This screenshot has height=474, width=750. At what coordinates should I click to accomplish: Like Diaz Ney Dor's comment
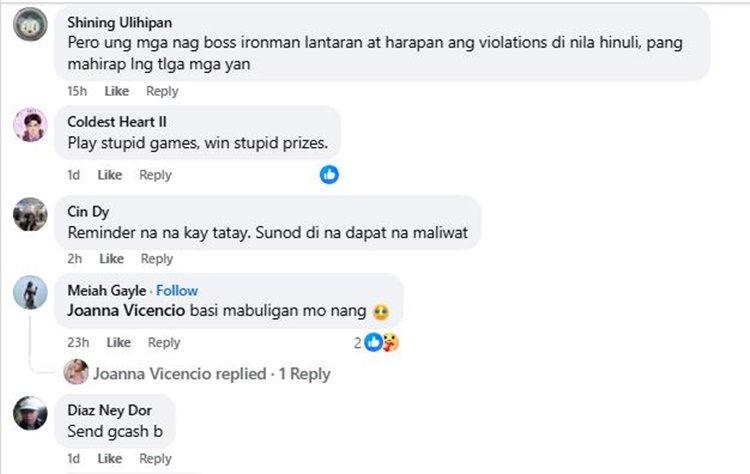pos(110,459)
